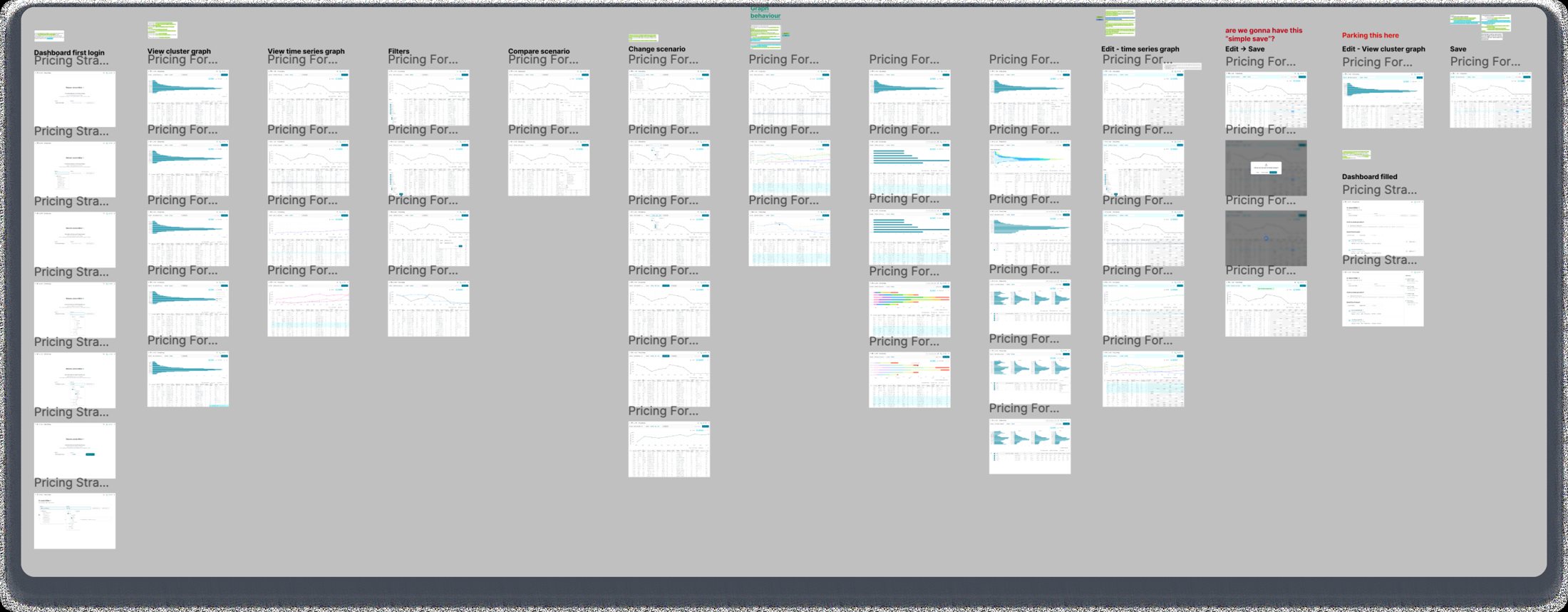Select green sticky note above 'Dashboard first login'
This screenshot has width=1568, height=612.
coord(49,36)
